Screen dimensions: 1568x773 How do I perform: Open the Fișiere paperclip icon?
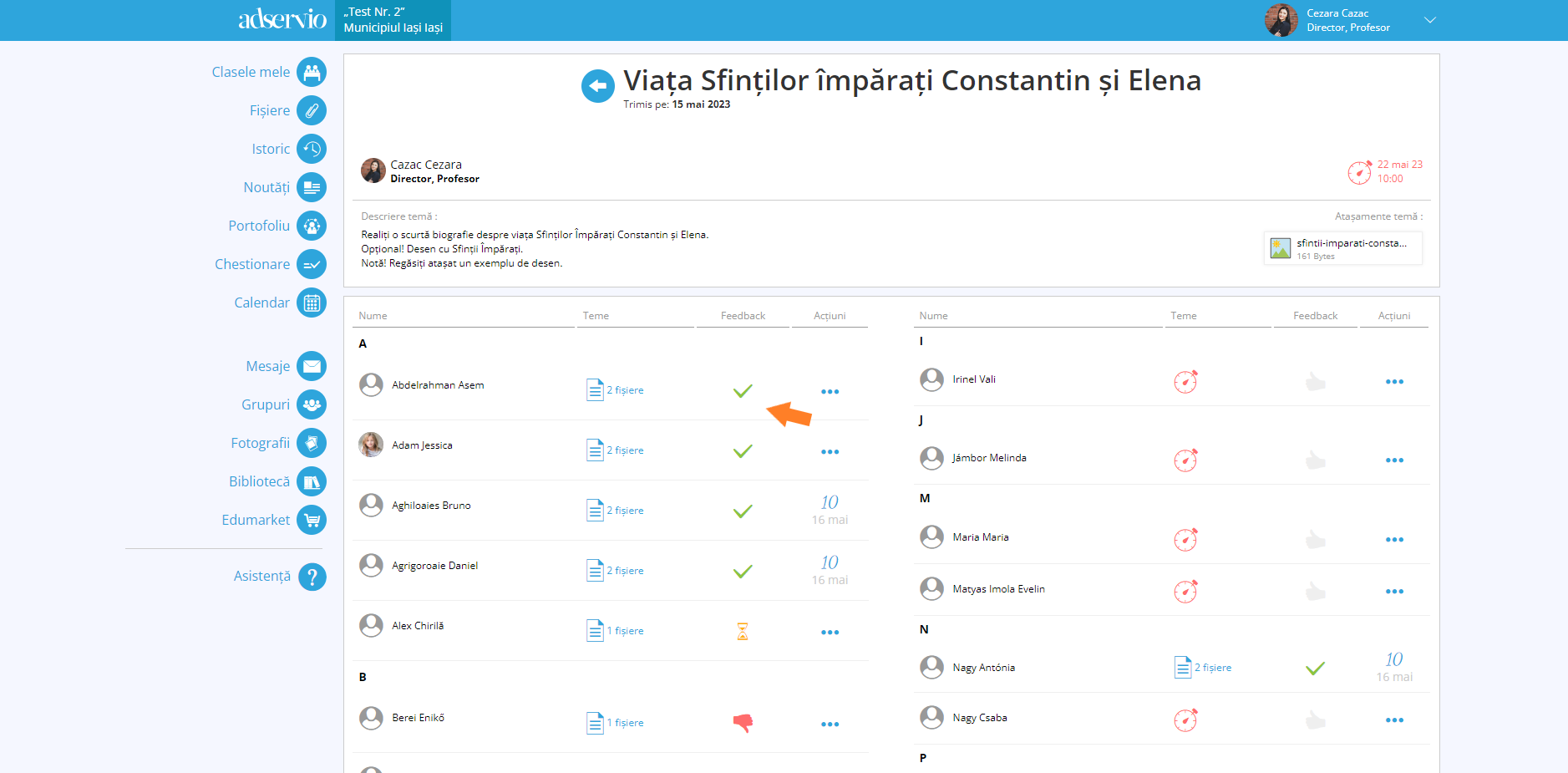311,110
